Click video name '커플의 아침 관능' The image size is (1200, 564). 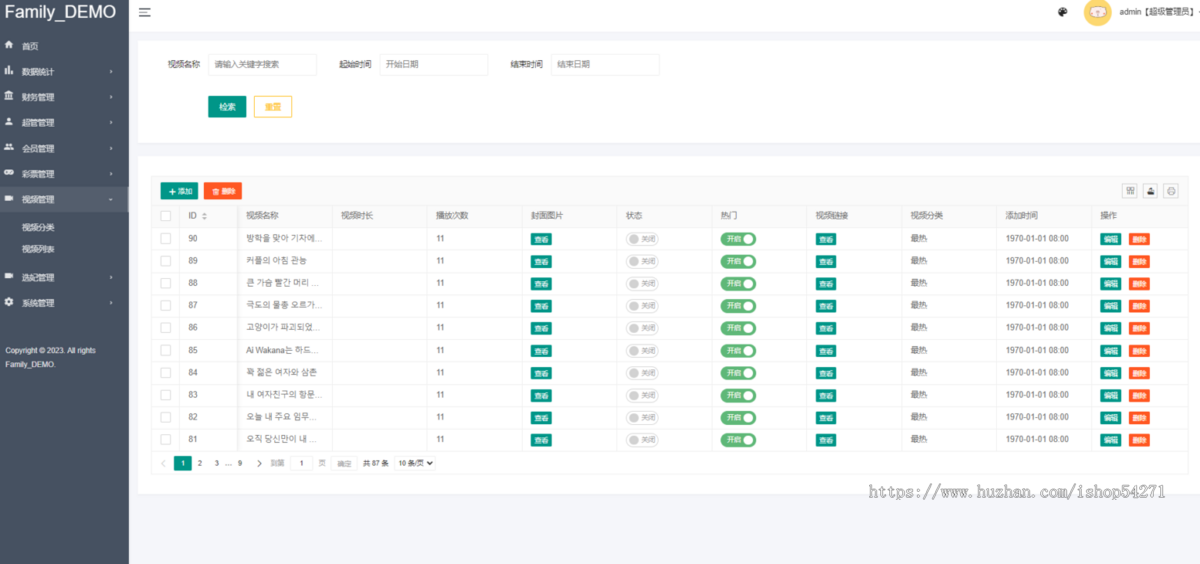276,261
